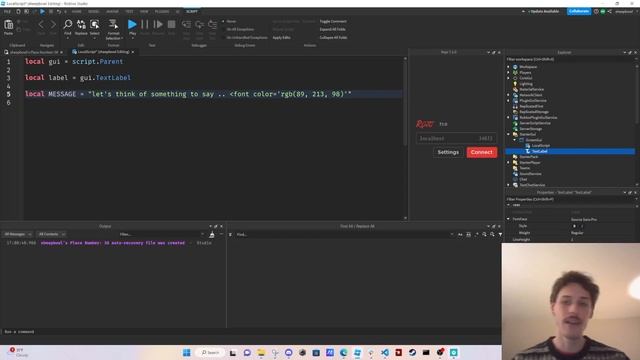
Task: Open the Windows Start button
Action: [x=187, y=352]
